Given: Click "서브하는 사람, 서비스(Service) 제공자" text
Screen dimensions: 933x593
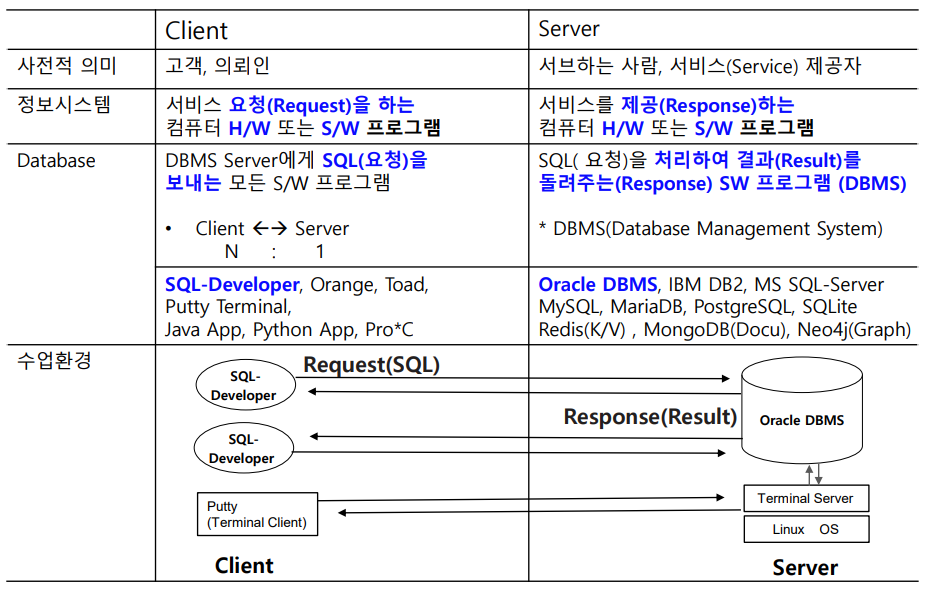Looking at the screenshot, I should [700, 65].
